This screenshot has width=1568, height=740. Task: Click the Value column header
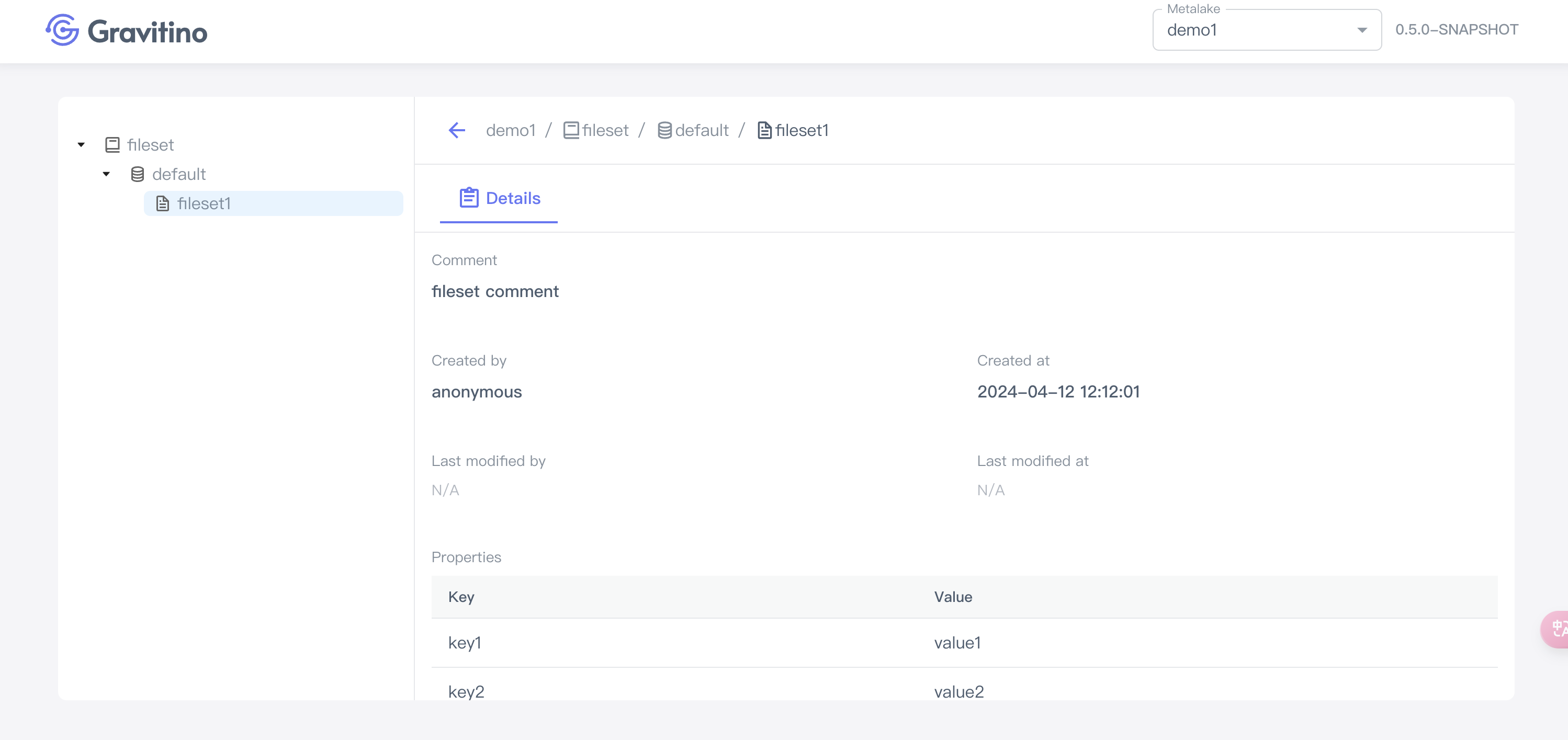click(953, 597)
